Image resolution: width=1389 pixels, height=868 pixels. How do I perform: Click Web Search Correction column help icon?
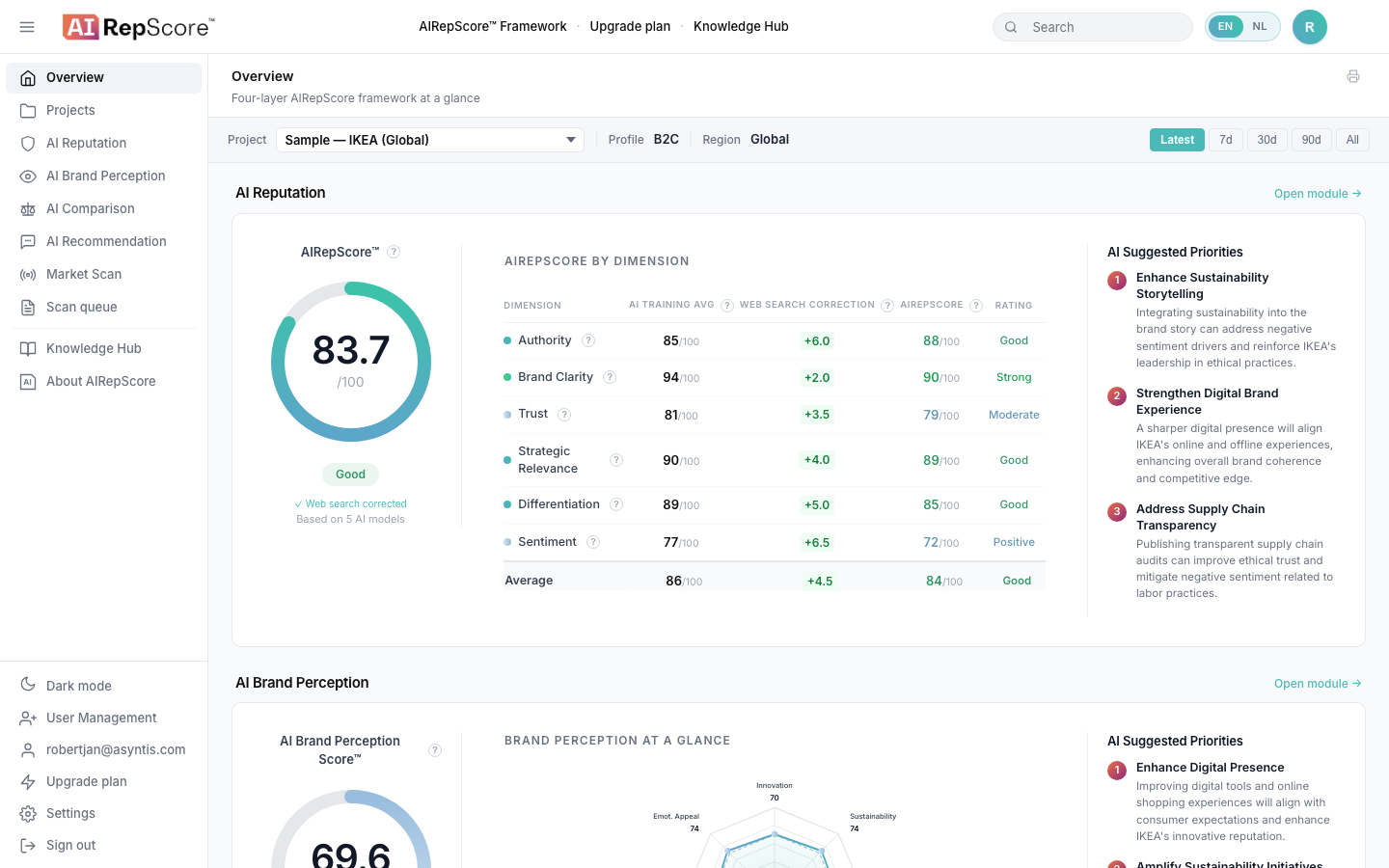point(887,306)
